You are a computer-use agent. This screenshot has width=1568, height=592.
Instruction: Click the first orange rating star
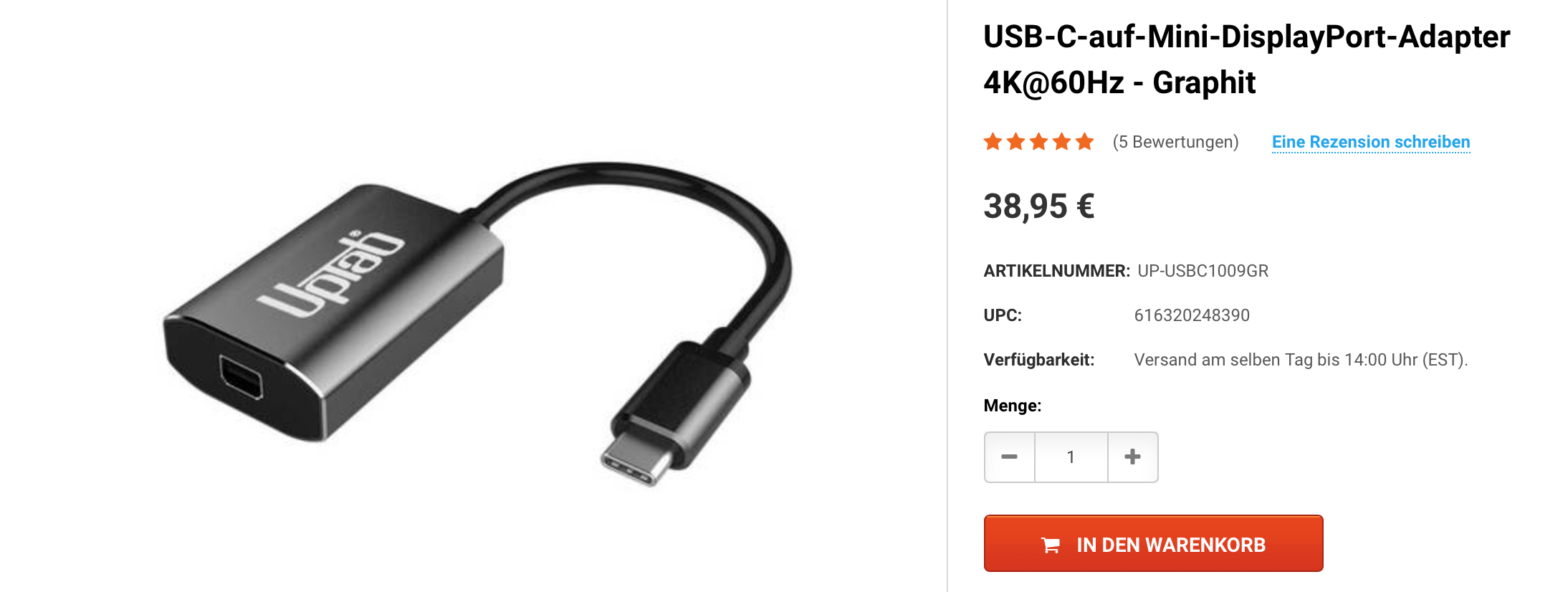pos(993,142)
